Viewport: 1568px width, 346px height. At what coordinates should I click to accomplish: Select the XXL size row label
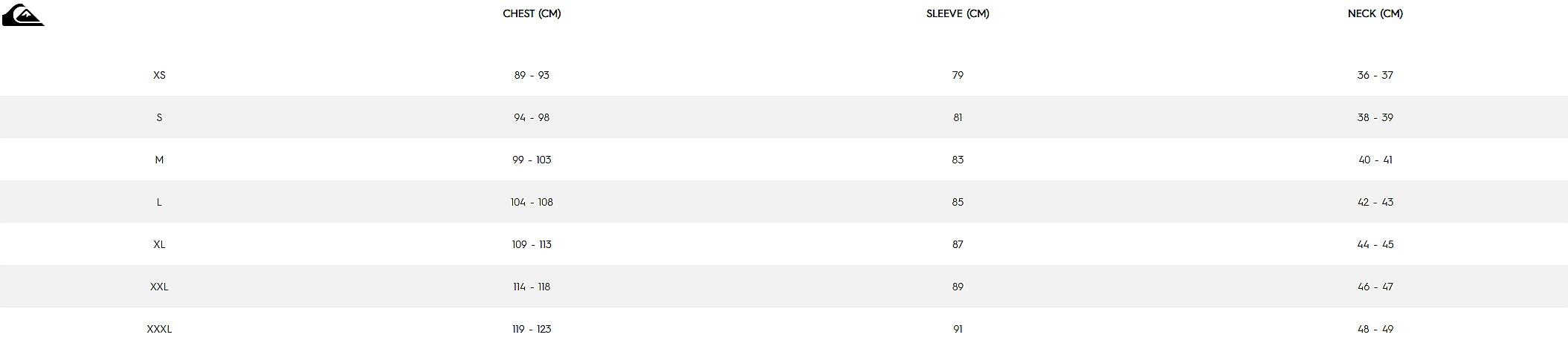click(159, 287)
